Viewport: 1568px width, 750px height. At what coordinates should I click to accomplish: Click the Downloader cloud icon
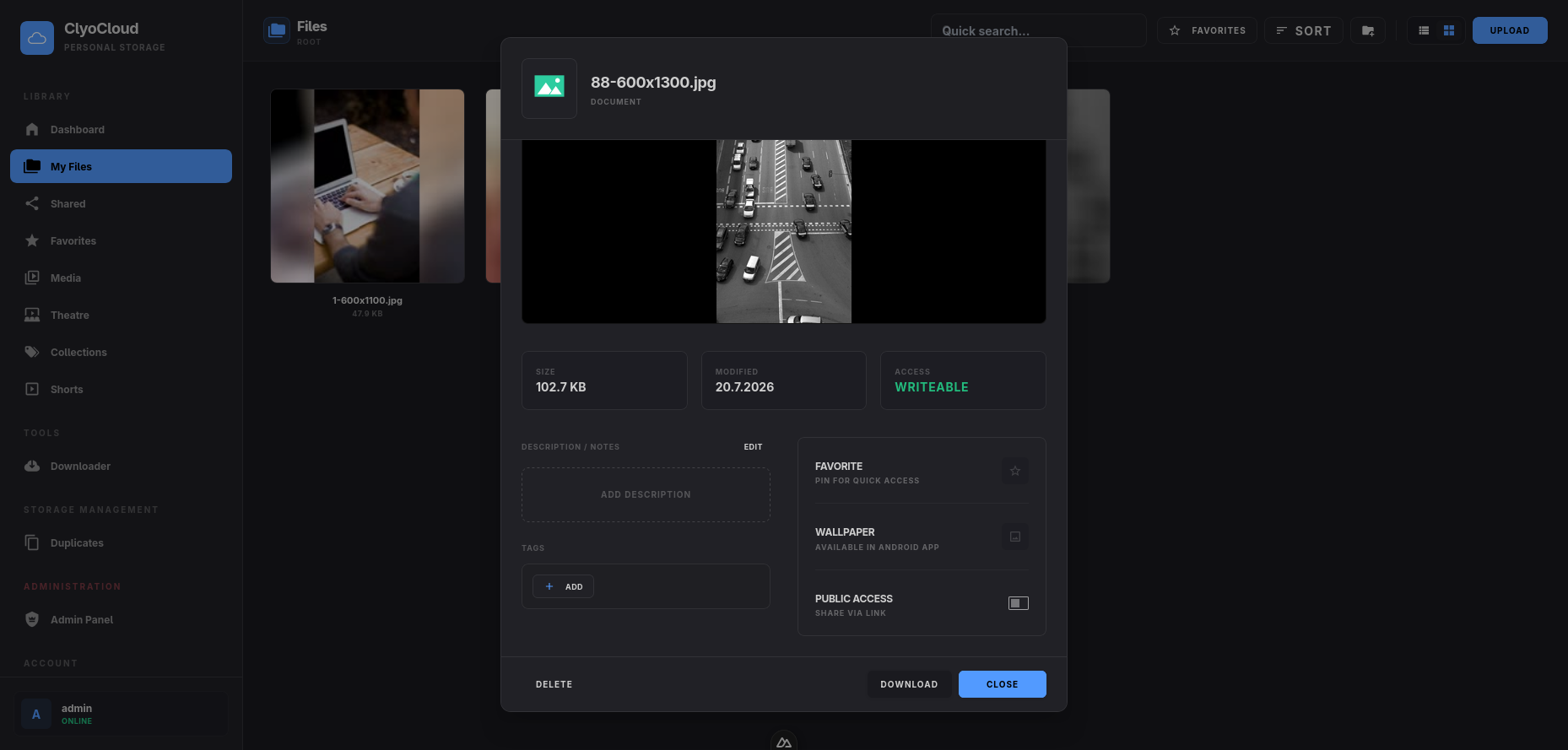tap(32, 466)
